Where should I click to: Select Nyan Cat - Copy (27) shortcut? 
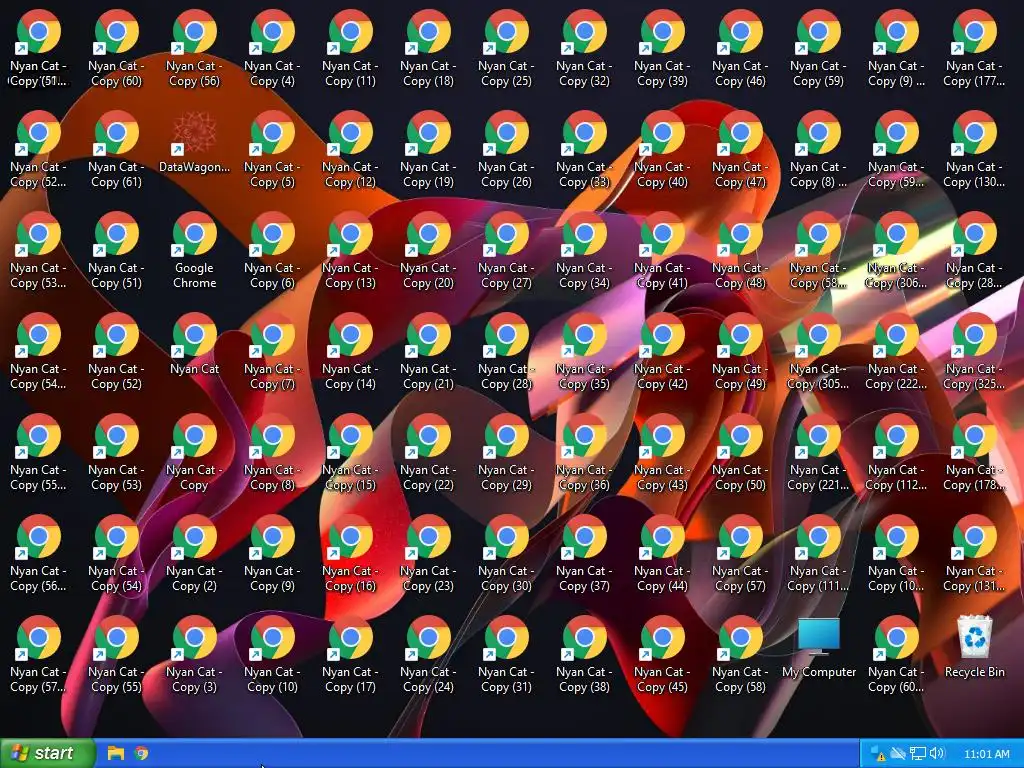pyautogui.click(x=506, y=251)
